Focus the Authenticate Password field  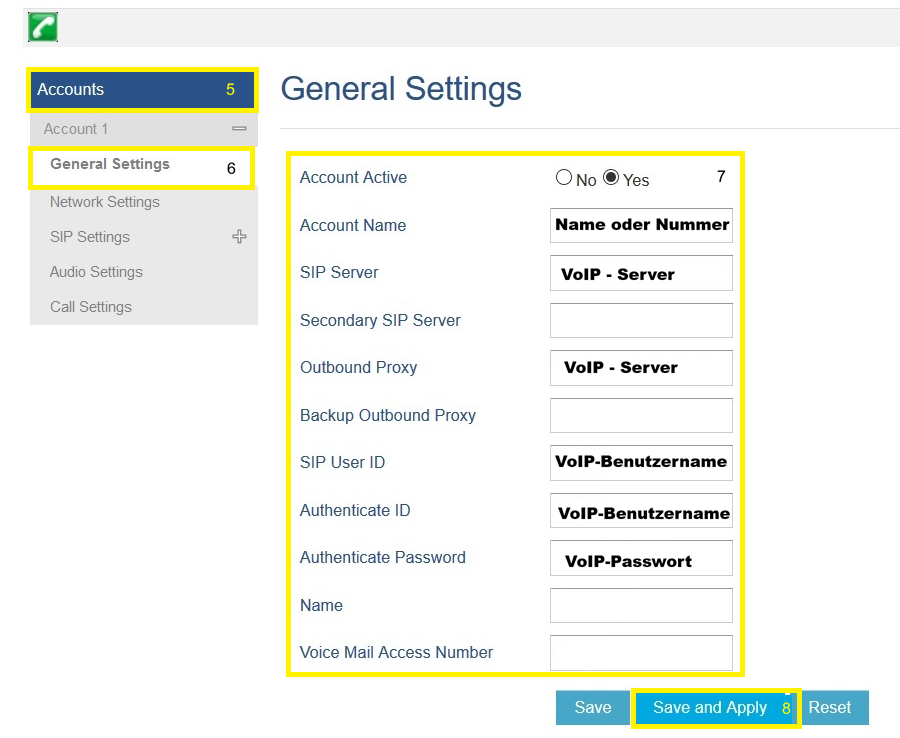pyautogui.click(x=641, y=558)
